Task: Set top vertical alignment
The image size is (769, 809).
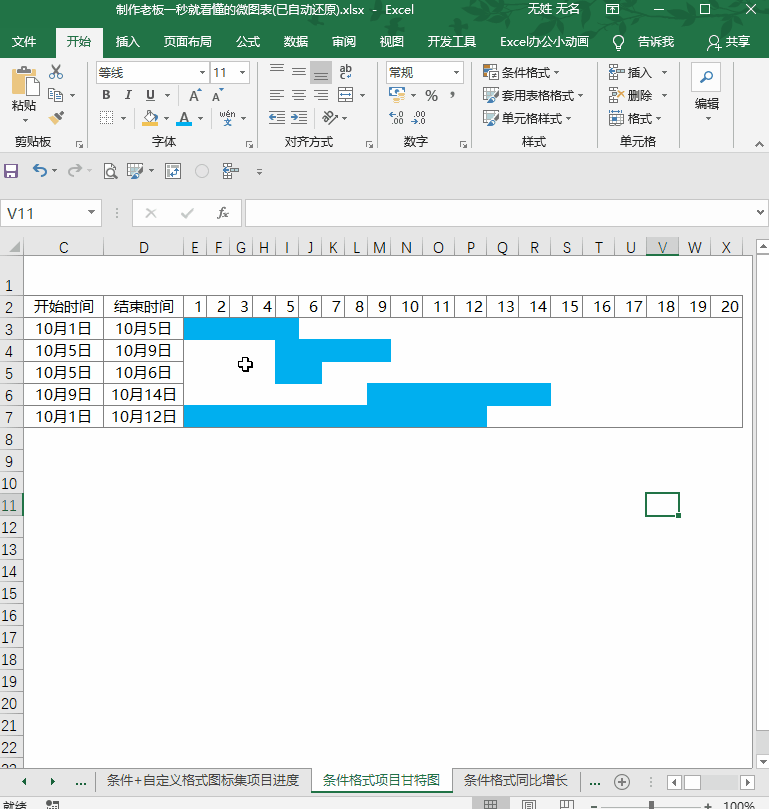Action: [x=277, y=72]
